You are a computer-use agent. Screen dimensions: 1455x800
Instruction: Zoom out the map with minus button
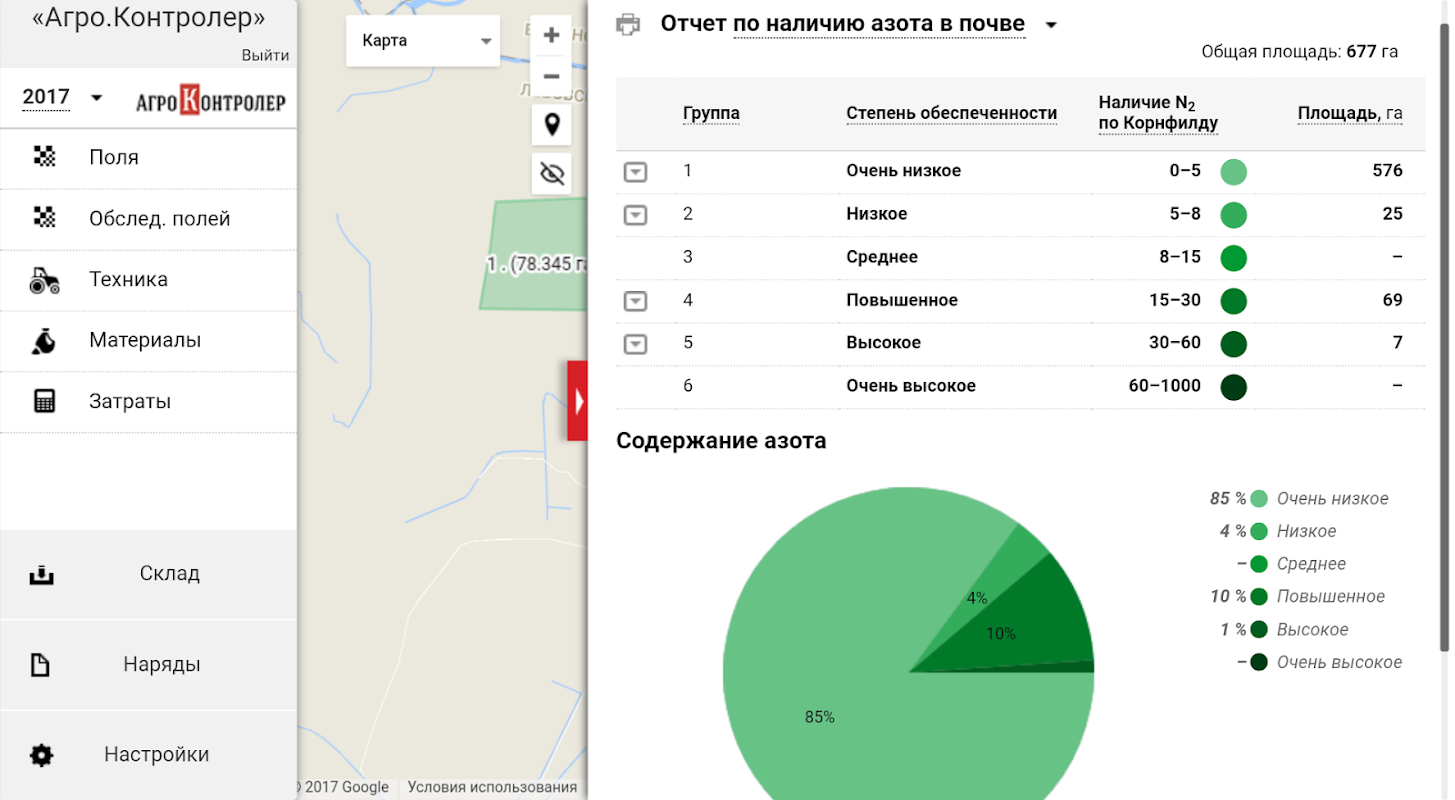[551, 76]
